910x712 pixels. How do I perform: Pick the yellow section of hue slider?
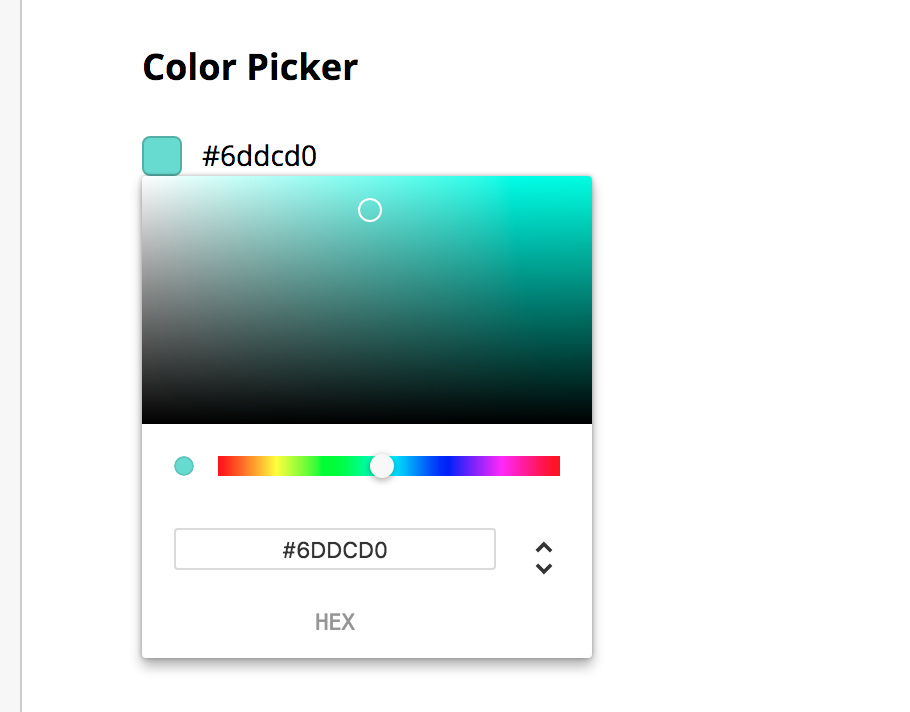[x=275, y=466]
